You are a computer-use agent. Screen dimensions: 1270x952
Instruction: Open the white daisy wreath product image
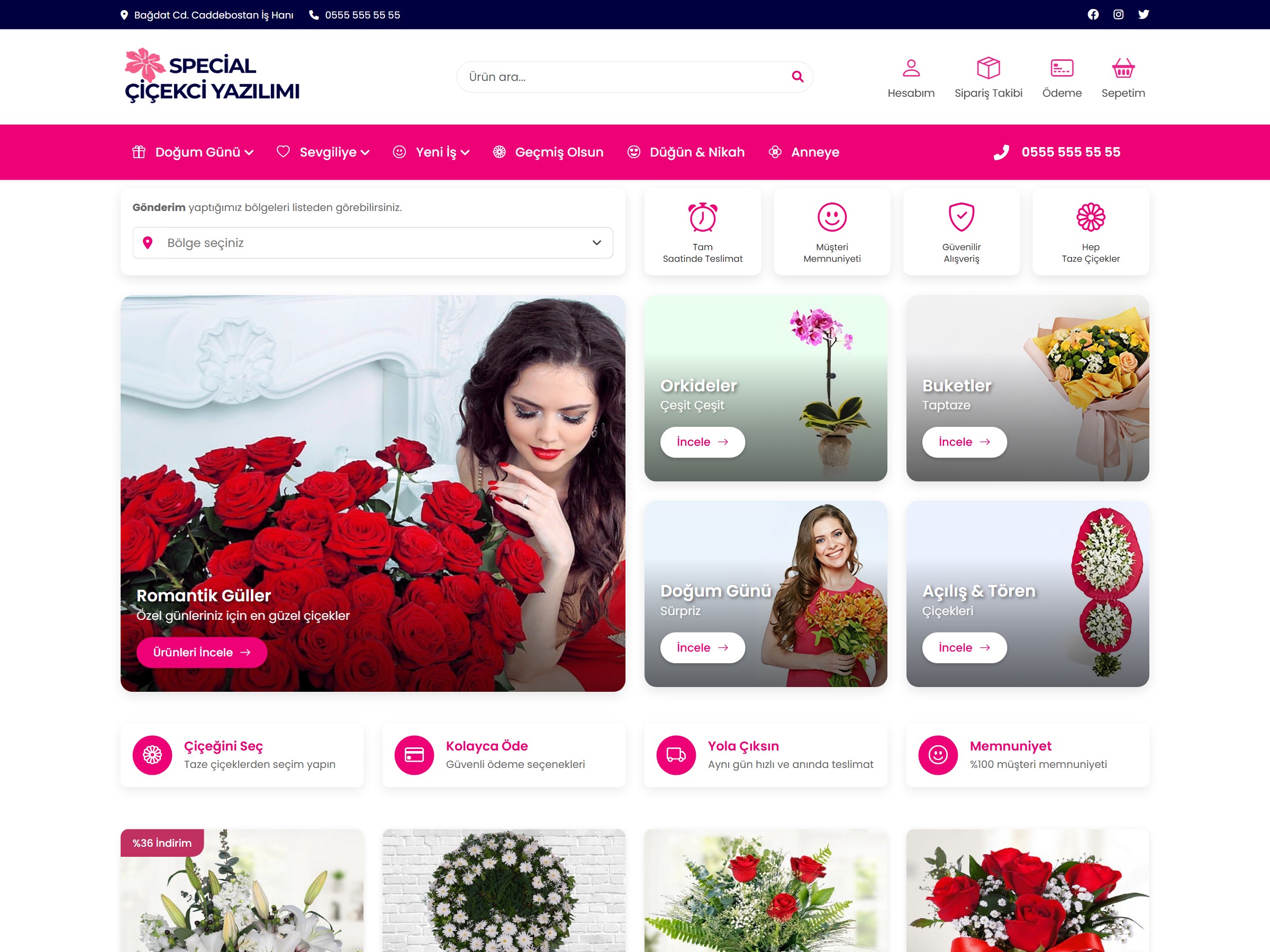click(504, 890)
